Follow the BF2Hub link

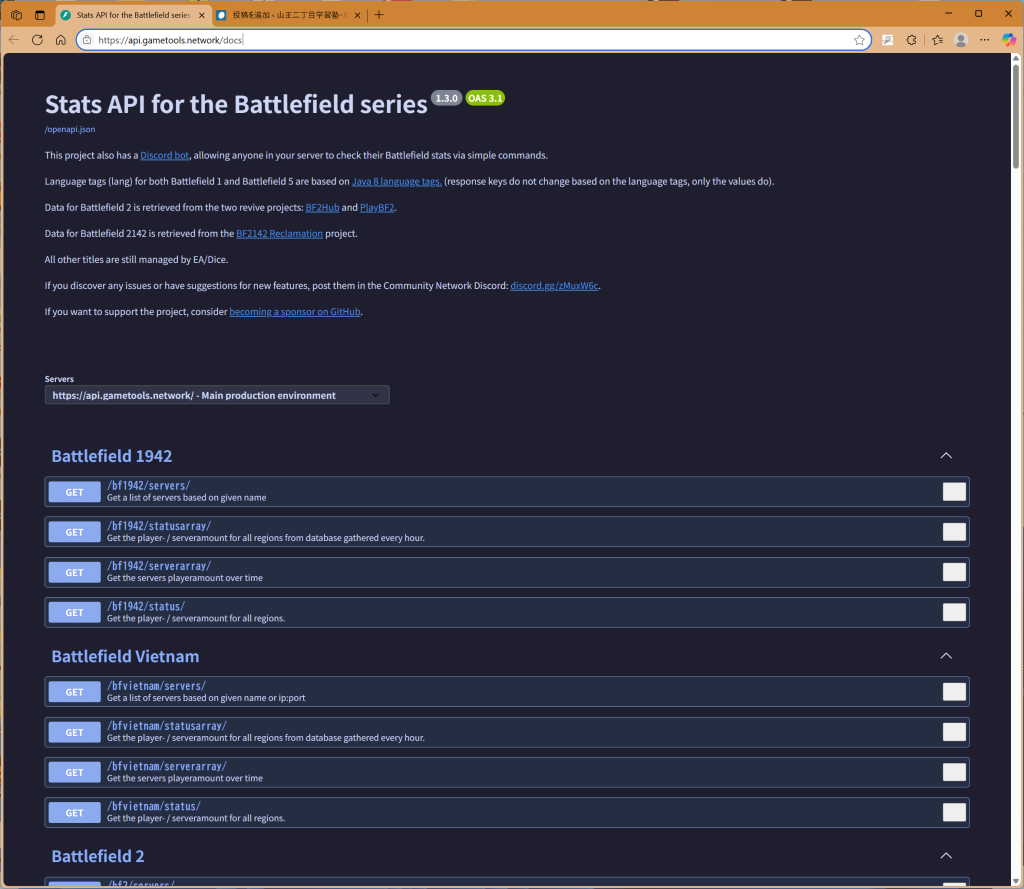pyautogui.click(x=323, y=208)
